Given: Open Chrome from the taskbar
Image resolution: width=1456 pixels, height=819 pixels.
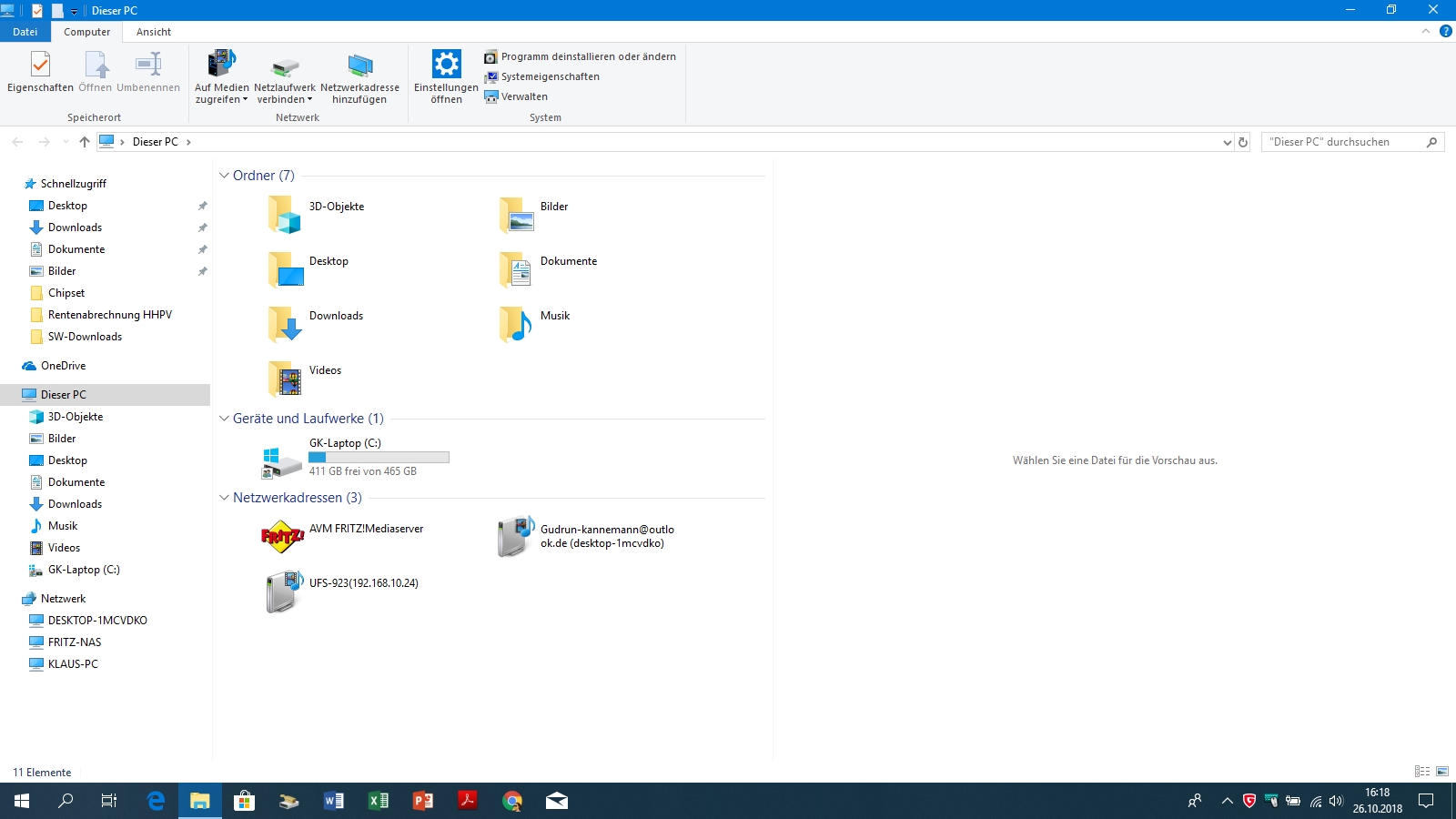Looking at the screenshot, I should 512,801.
